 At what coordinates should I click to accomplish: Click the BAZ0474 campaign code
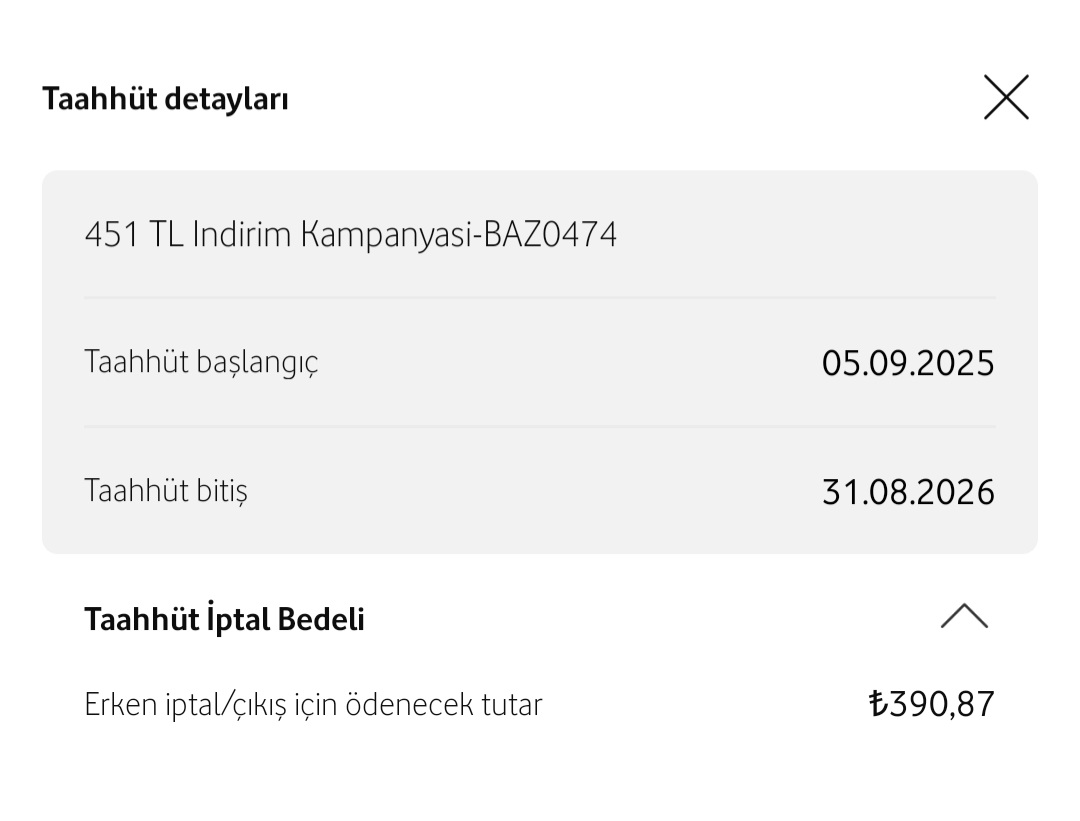tap(551, 235)
